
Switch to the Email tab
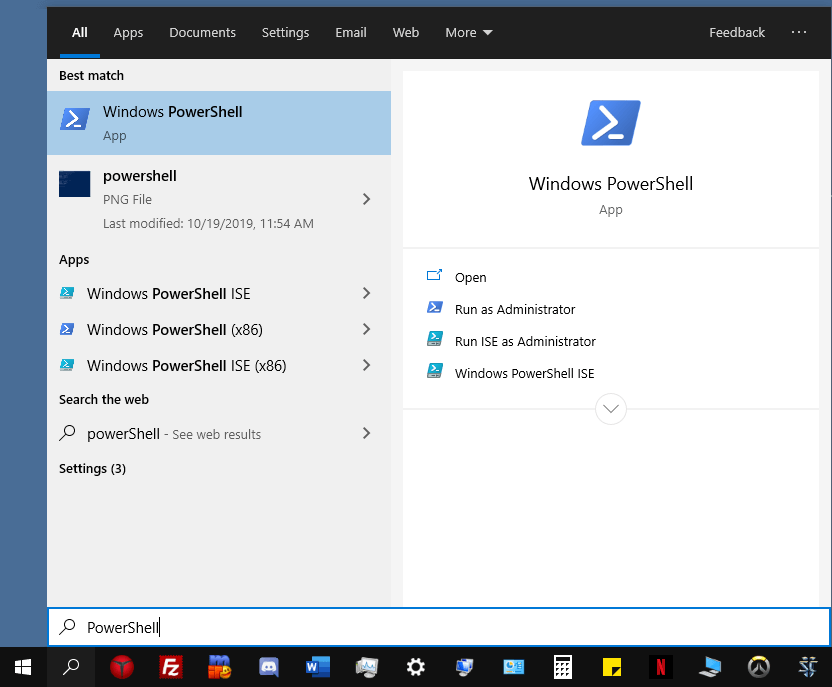pyautogui.click(x=351, y=33)
